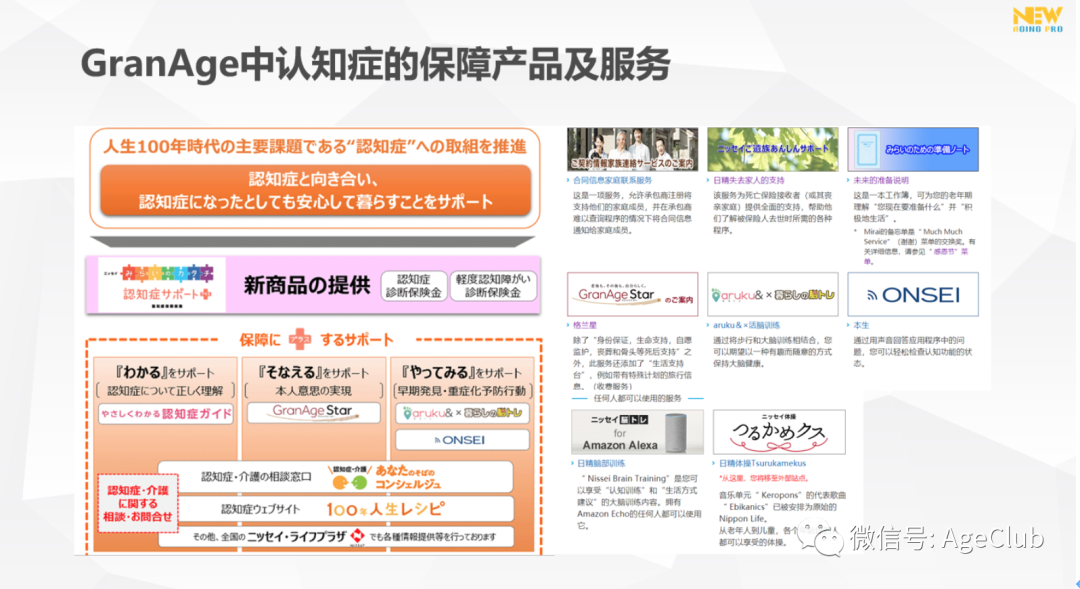
Task: Open the 認知症・介護の相談窓口 concierge row
Action: pos(336,477)
